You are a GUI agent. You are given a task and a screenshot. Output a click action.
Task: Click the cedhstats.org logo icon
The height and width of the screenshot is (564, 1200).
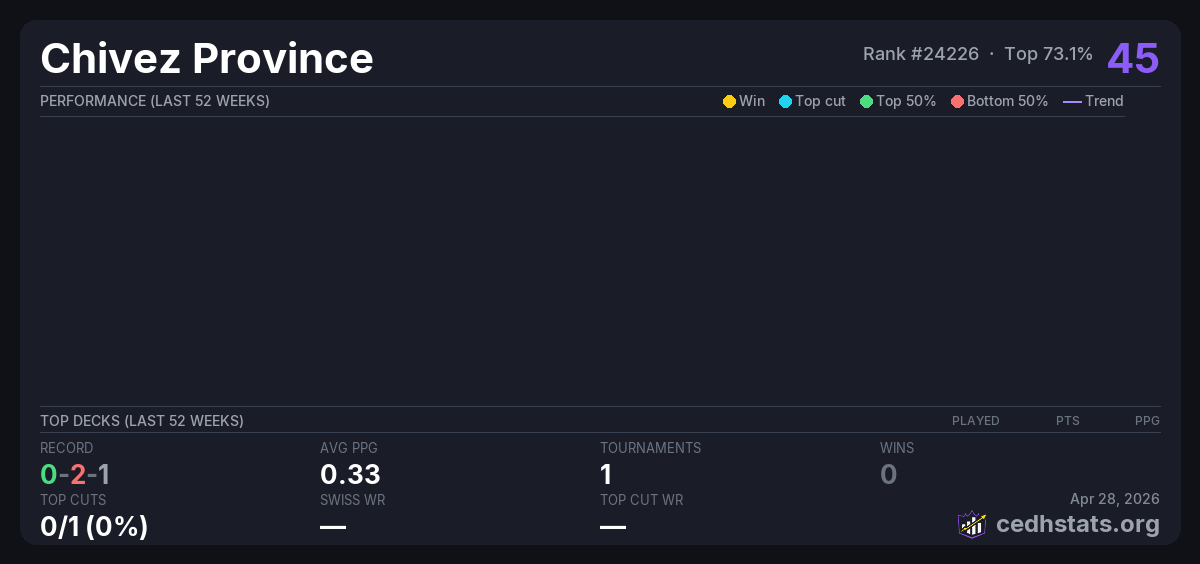point(972,524)
